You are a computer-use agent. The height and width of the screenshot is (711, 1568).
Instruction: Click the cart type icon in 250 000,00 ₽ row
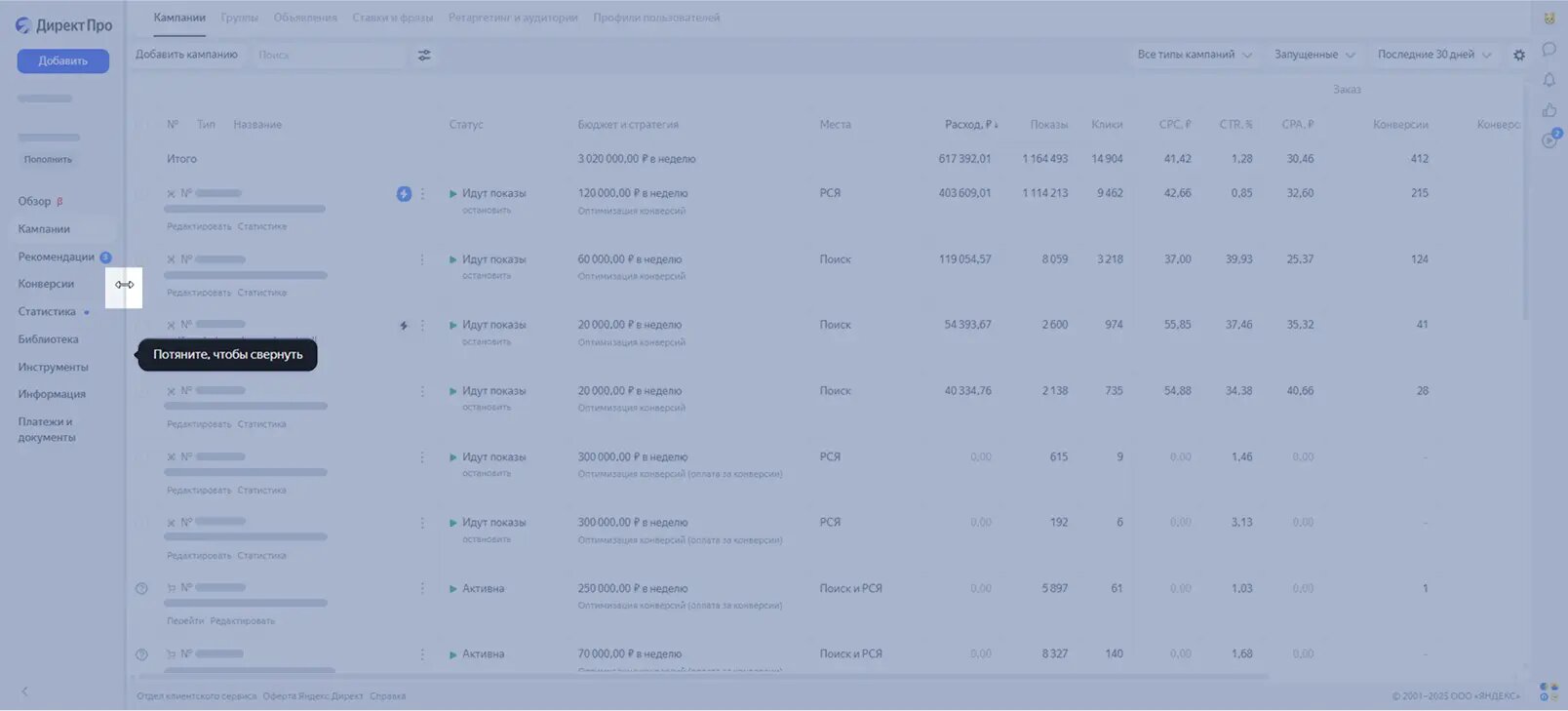[172, 588]
